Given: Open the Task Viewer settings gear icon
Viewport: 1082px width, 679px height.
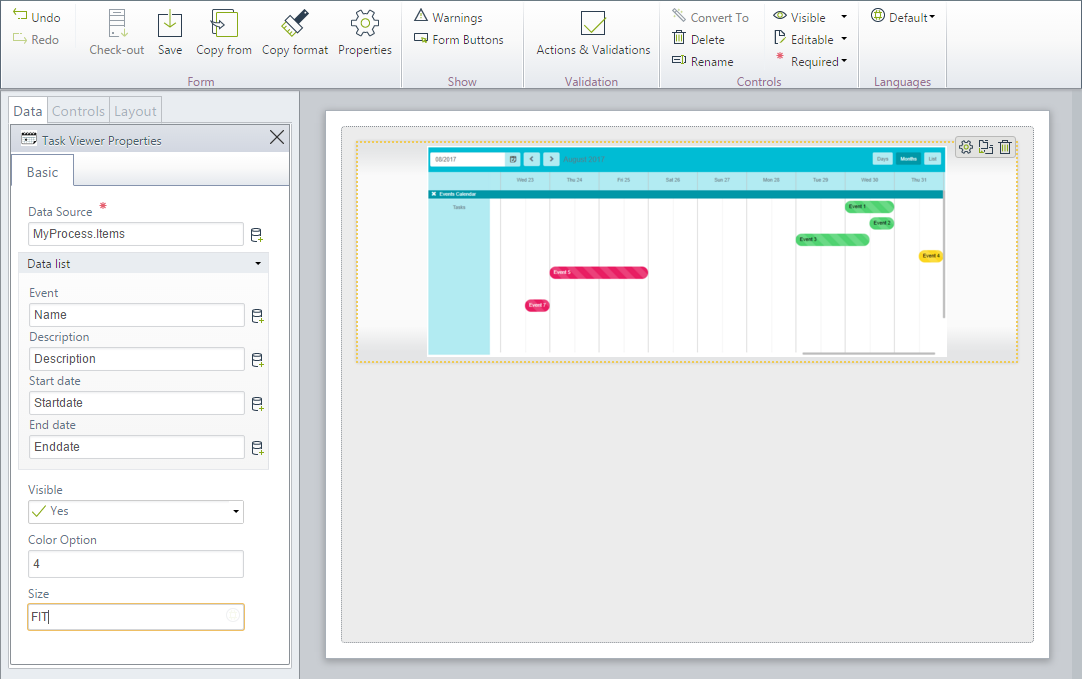Looking at the screenshot, I should click(966, 147).
